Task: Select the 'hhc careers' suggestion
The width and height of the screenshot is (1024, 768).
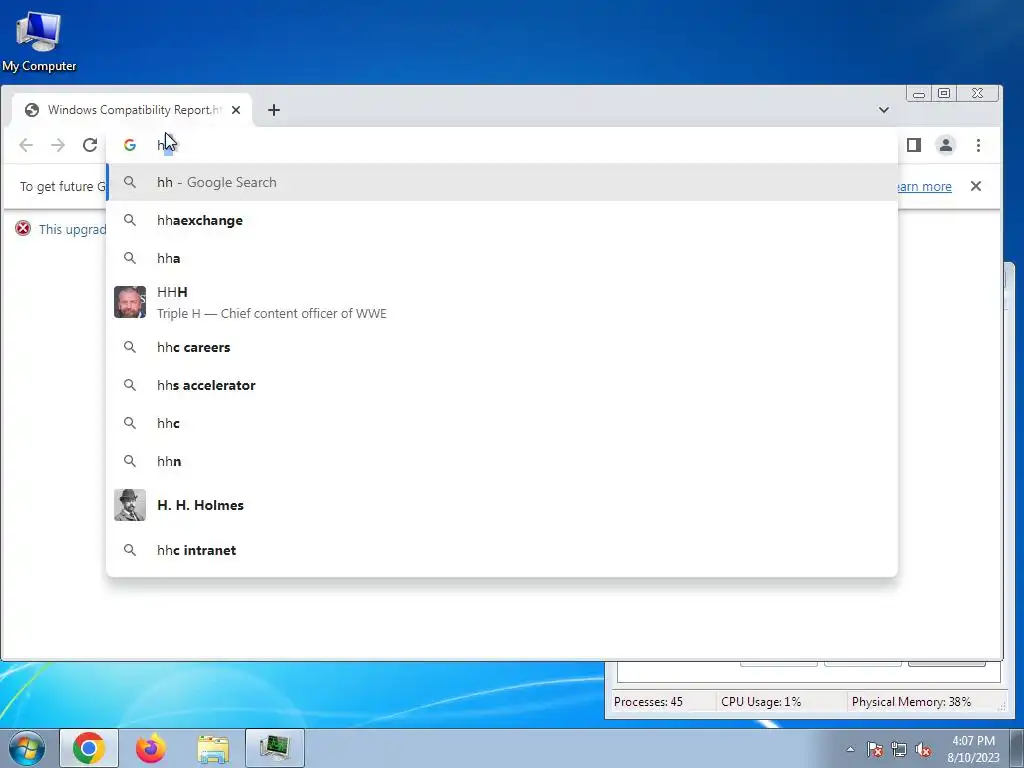Action: 502,347
